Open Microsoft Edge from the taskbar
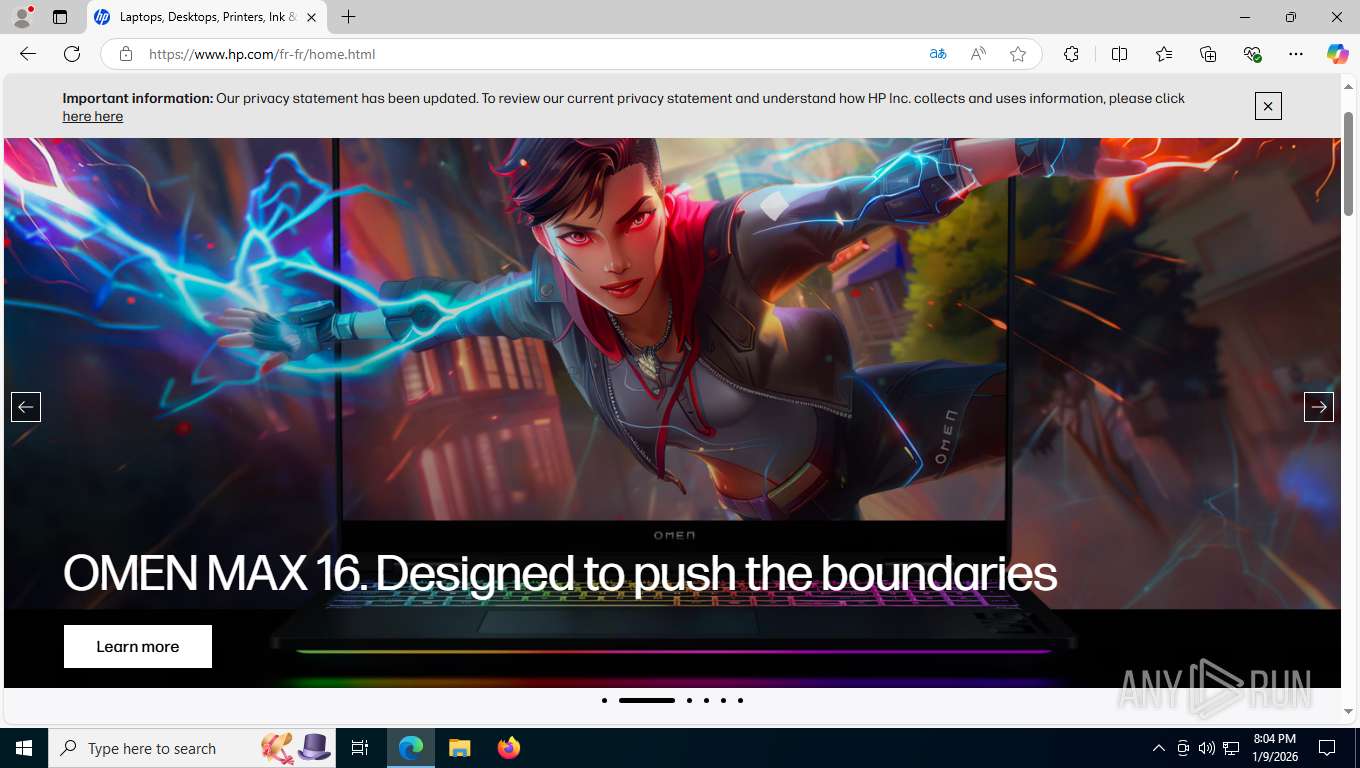Screen dimensions: 1360x768 [x=411, y=748]
